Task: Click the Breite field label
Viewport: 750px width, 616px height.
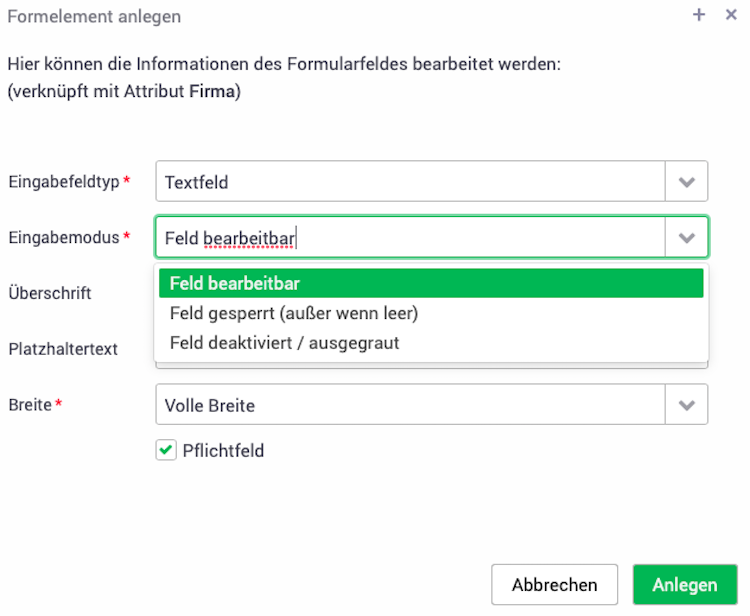Action: click(x=30, y=405)
